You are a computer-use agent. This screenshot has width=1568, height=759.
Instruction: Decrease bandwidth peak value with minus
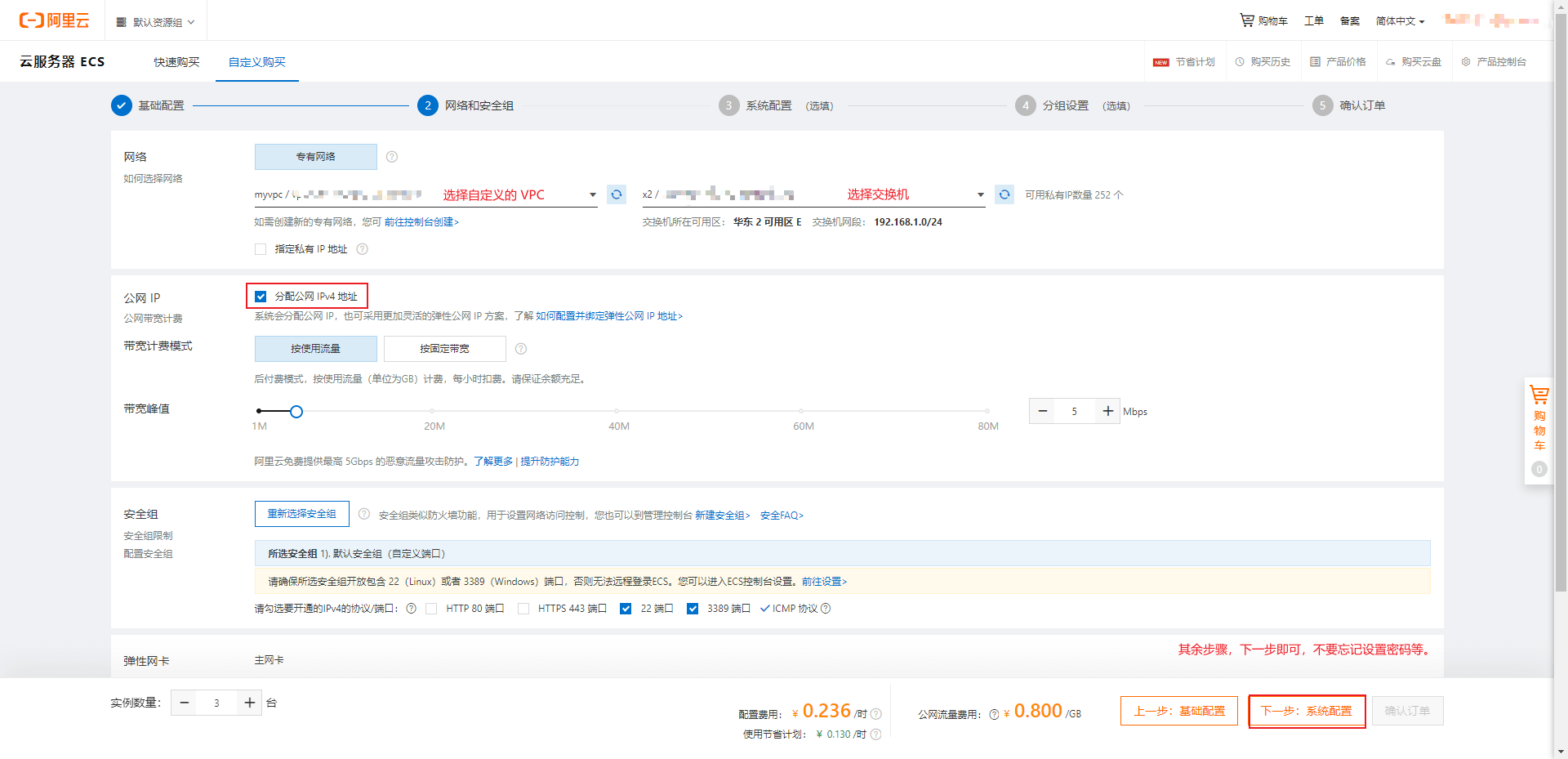pos(1042,411)
